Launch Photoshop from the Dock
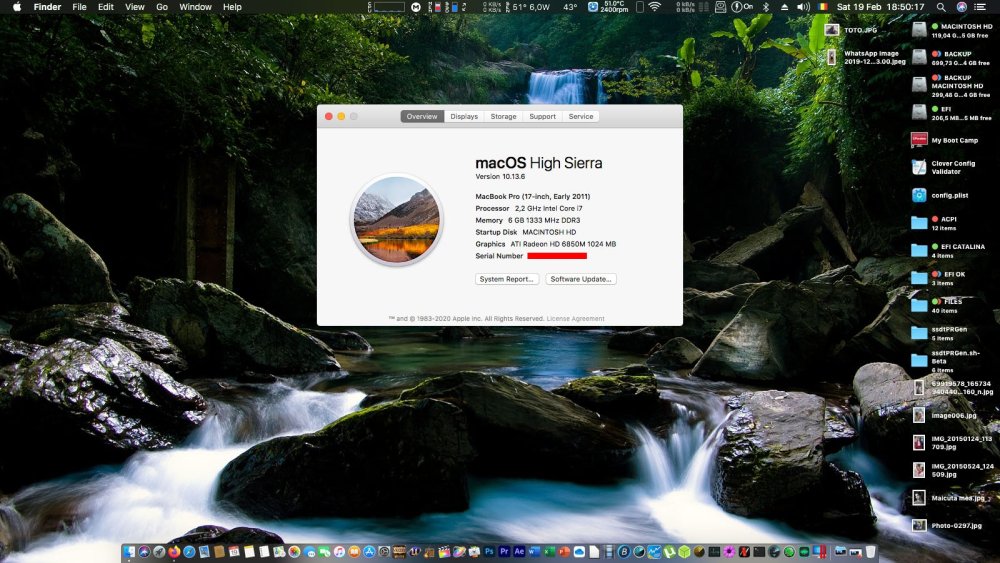The width and height of the screenshot is (1000, 563). pos(489,552)
